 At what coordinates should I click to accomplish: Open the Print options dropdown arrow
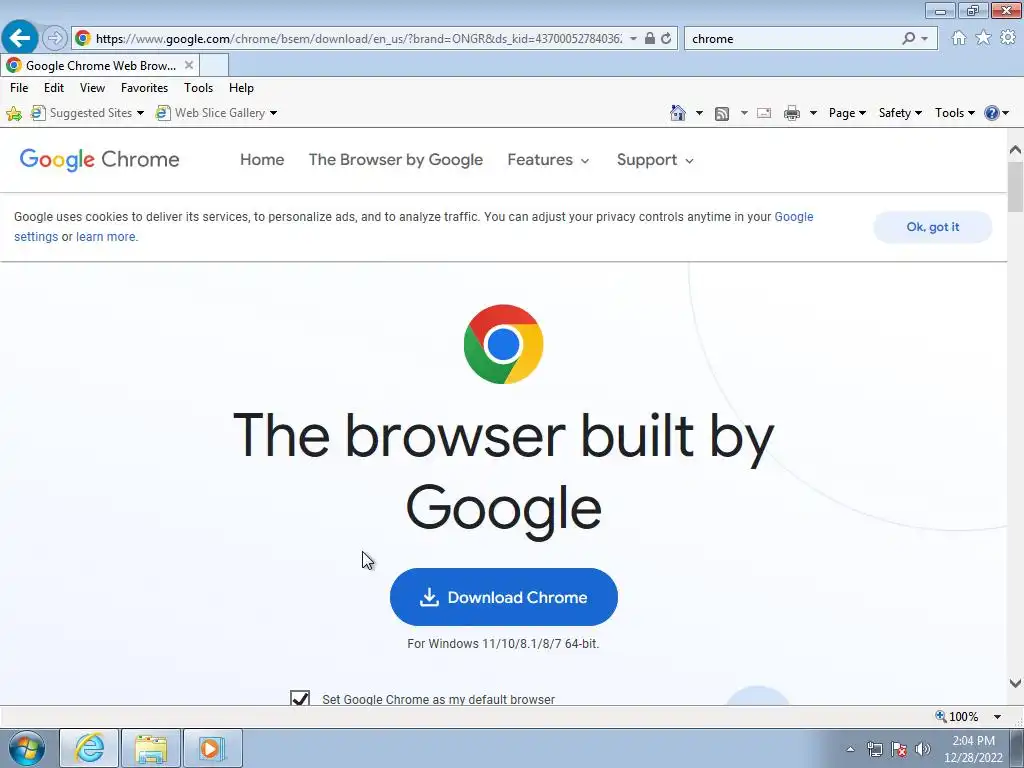tap(813, 113)
